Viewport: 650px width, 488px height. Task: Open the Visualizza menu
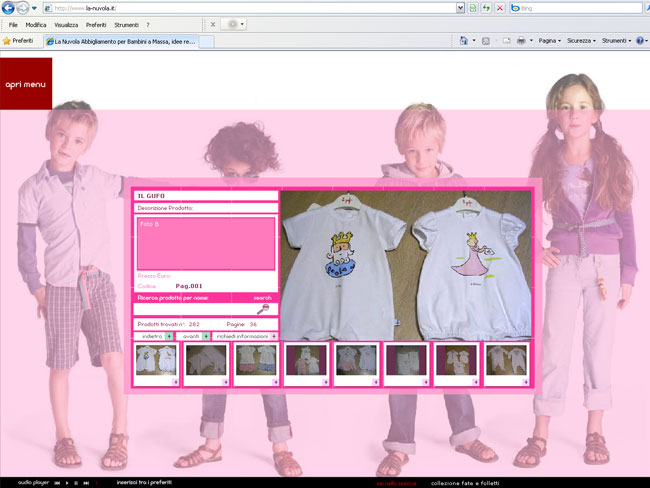click(66, 25)
